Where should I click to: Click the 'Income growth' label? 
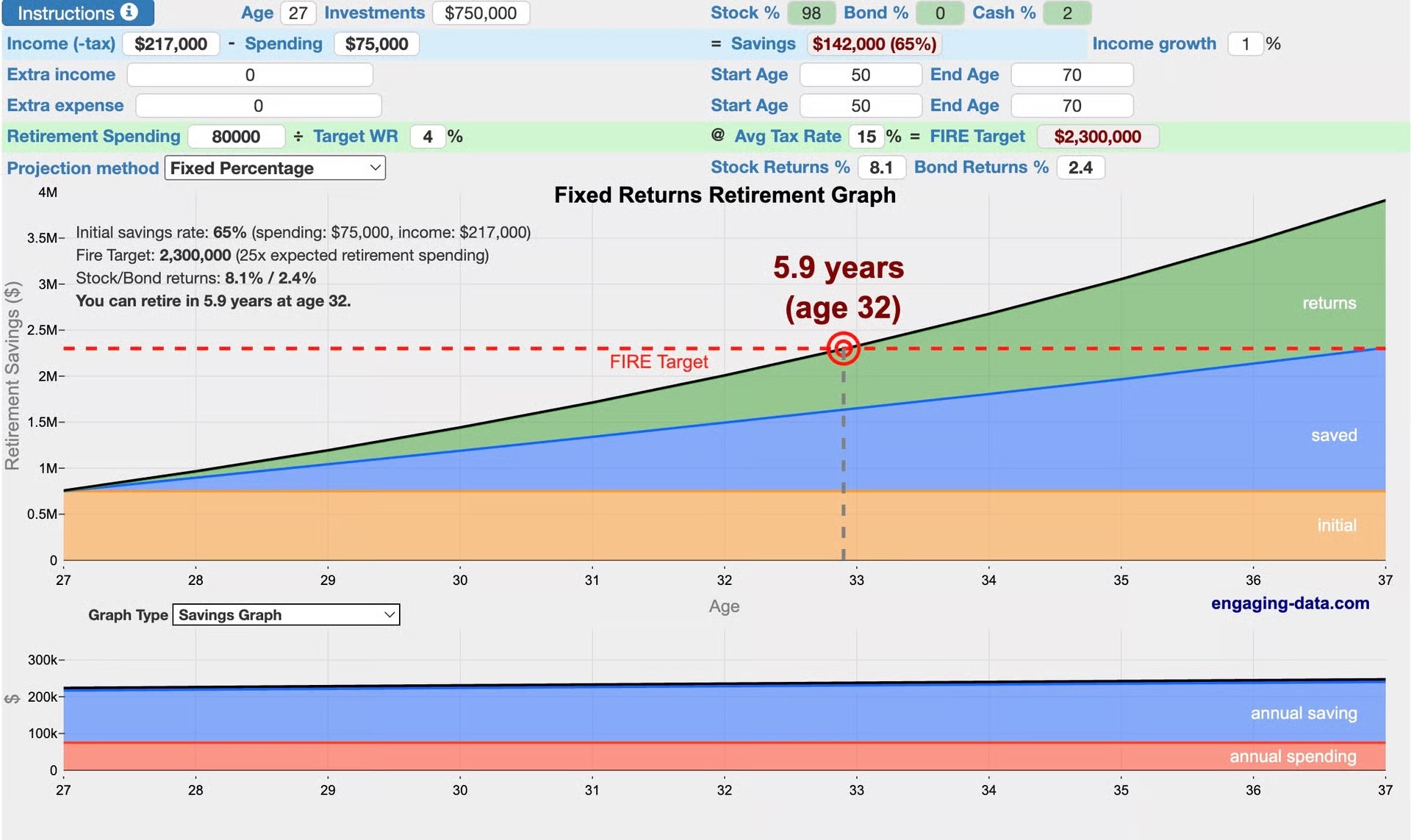[1154, 44]
